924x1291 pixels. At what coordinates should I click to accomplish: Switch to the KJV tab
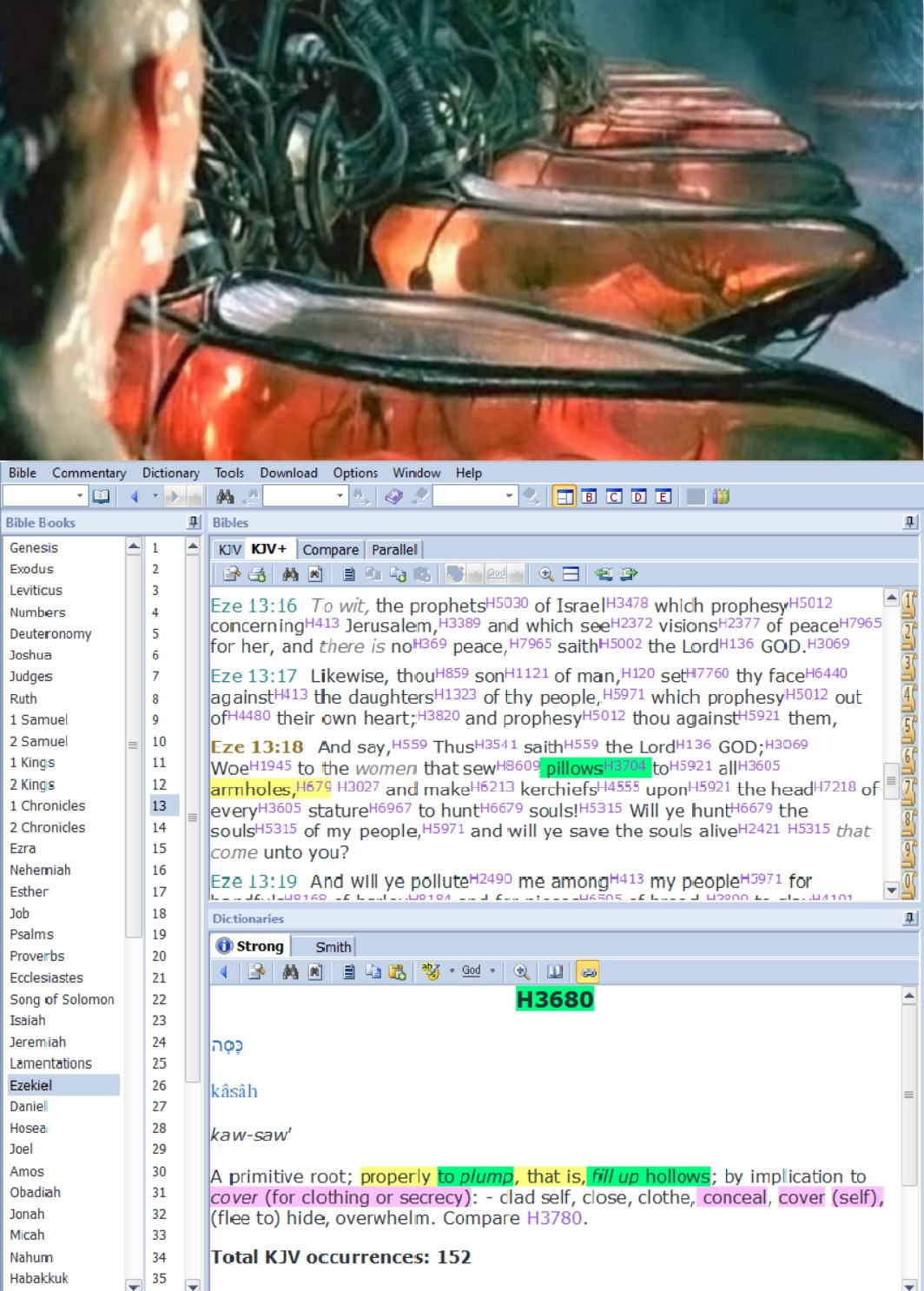229,549
